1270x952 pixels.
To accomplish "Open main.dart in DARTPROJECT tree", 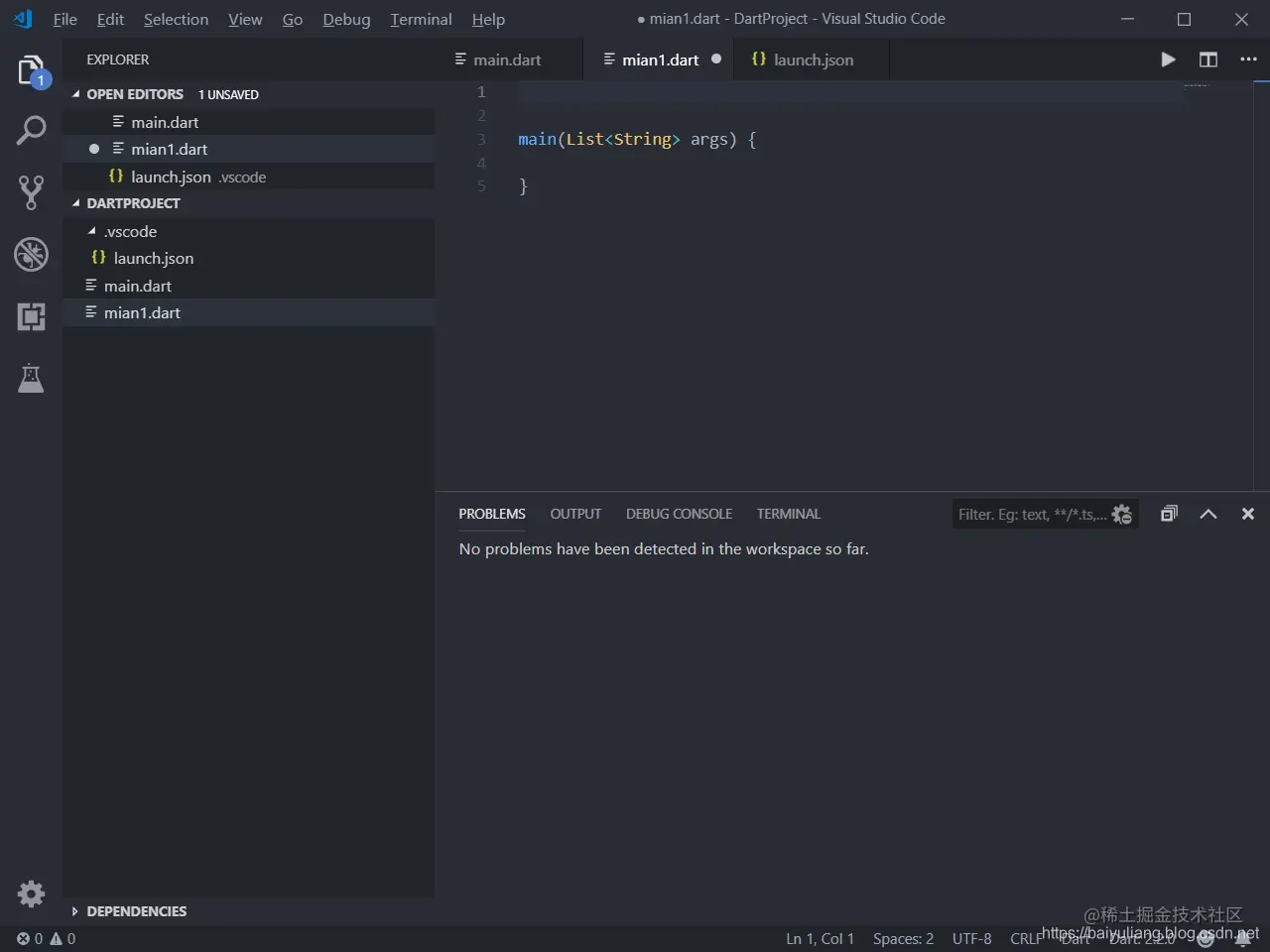I will tap(249, 286).
